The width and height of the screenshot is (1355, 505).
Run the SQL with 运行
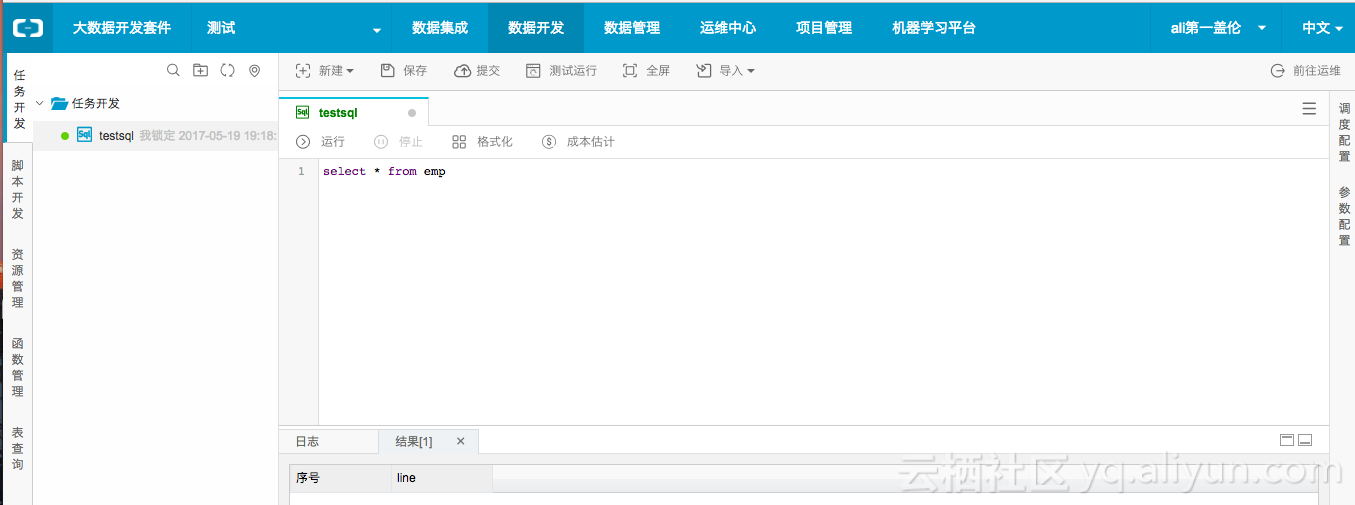[320, 142]
